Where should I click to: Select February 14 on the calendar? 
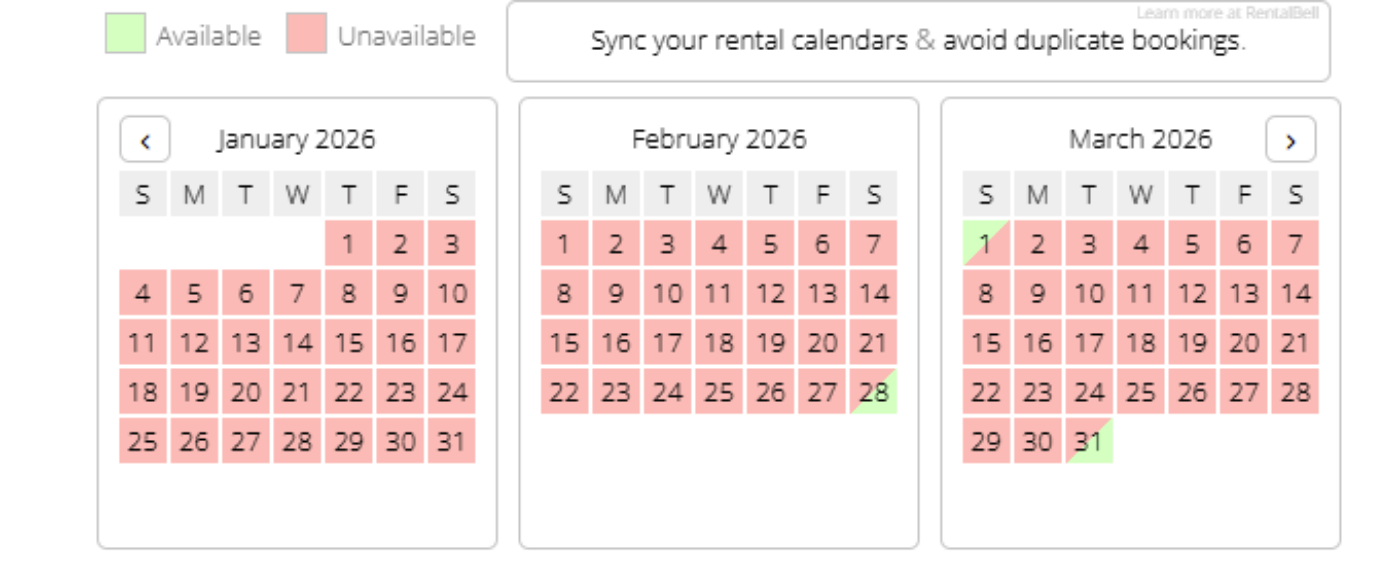[x=874, y=293]
